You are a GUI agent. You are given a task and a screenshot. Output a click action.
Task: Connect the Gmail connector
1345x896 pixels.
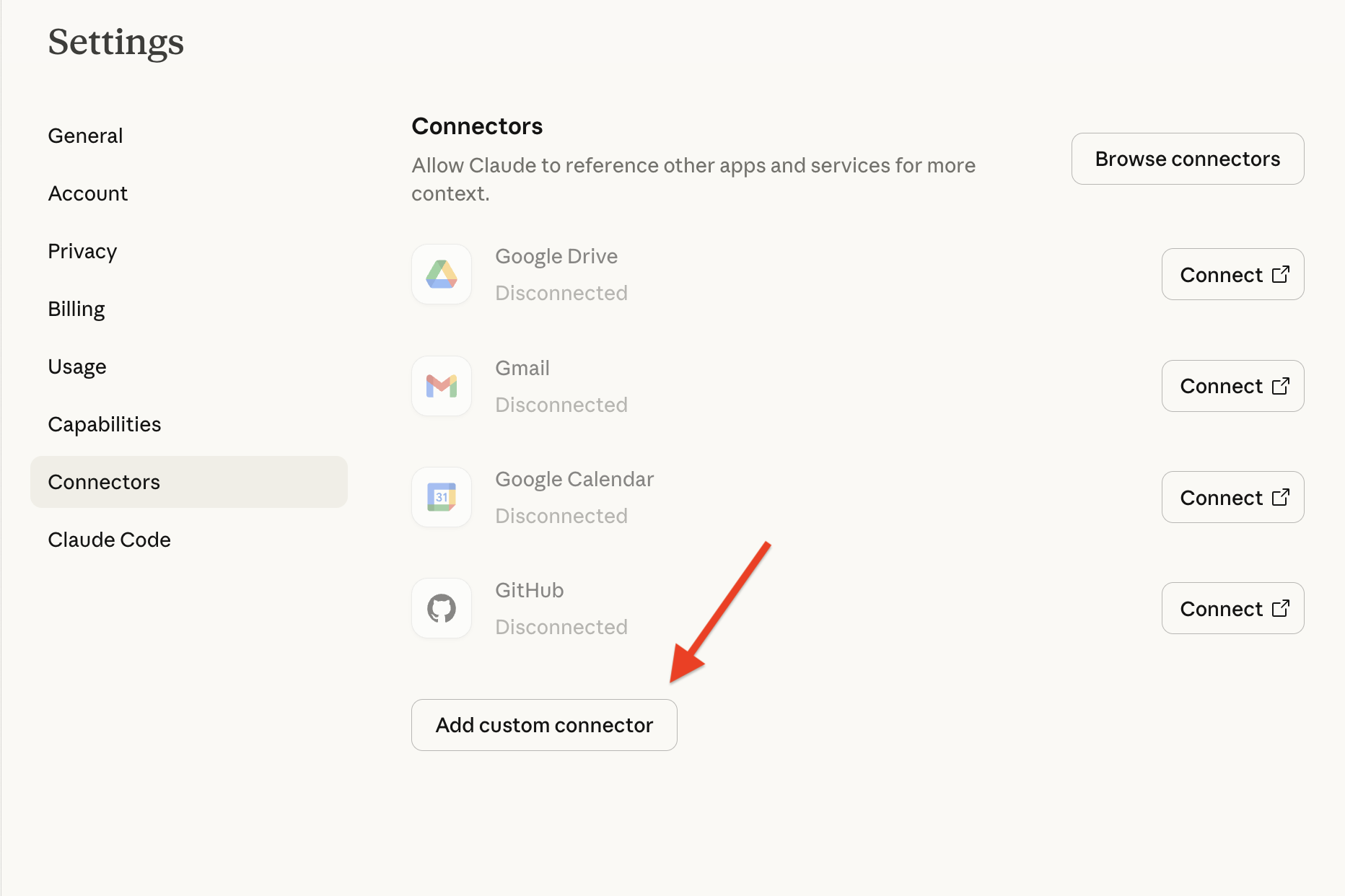pos(1232,386)
